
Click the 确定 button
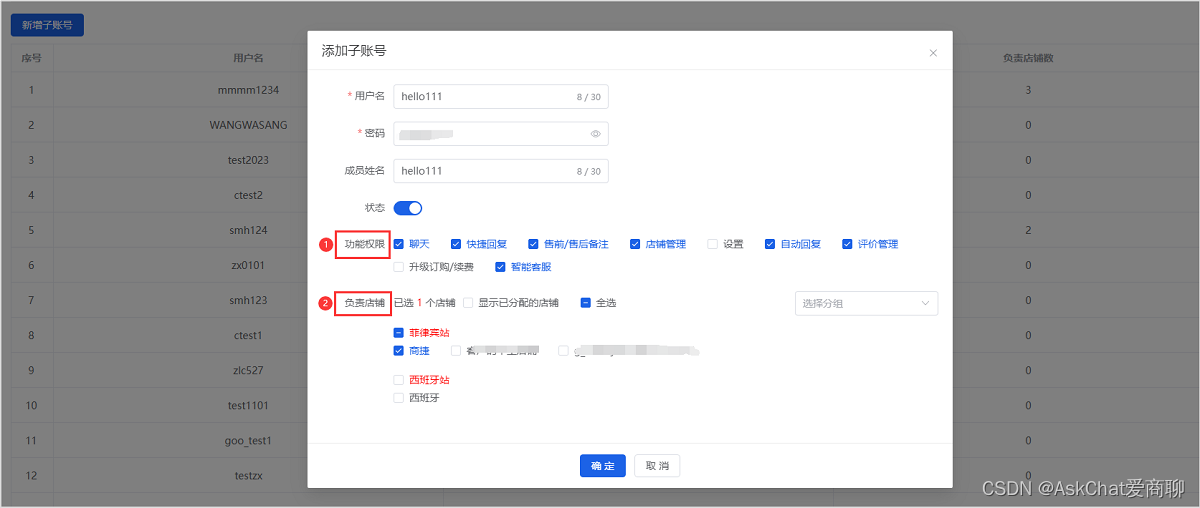pos(602,466)
